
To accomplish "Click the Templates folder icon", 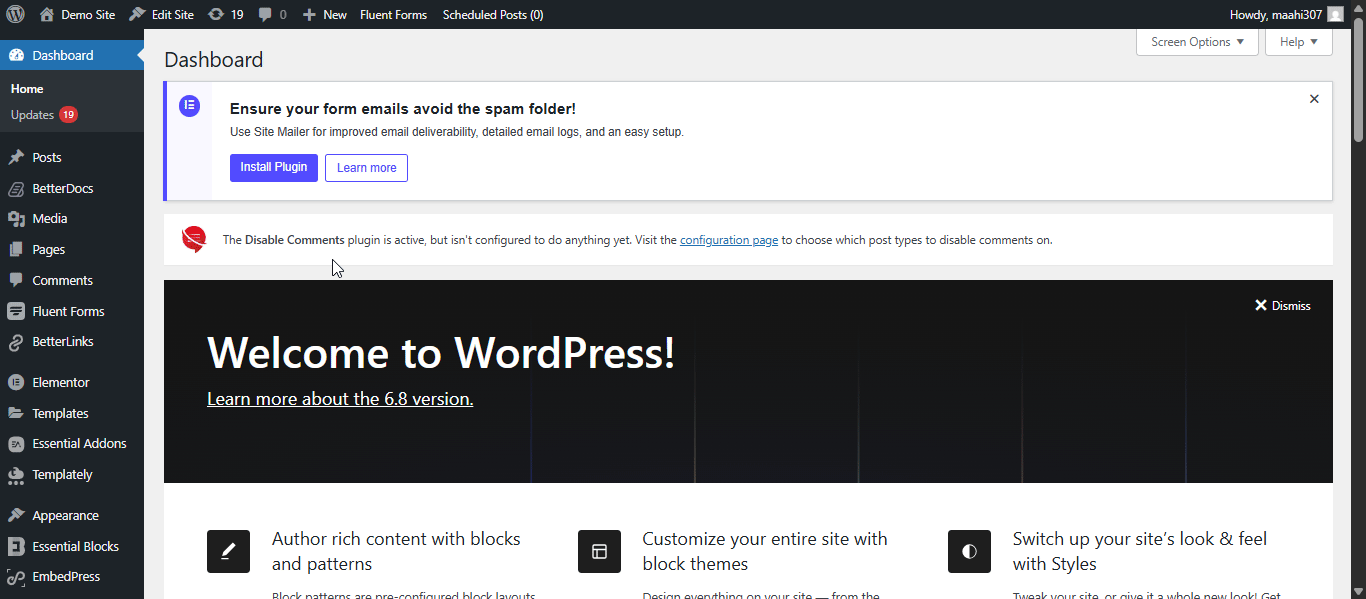I will point(16,413).
